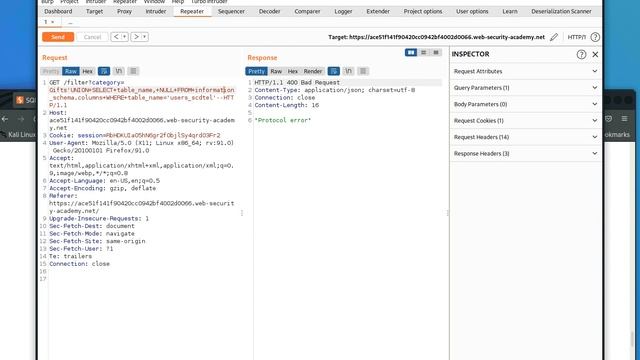The height and width of the screenshot is (360, 640).
Task: Open the forward history dropdown arrow
Action: (x=144, y=37)
